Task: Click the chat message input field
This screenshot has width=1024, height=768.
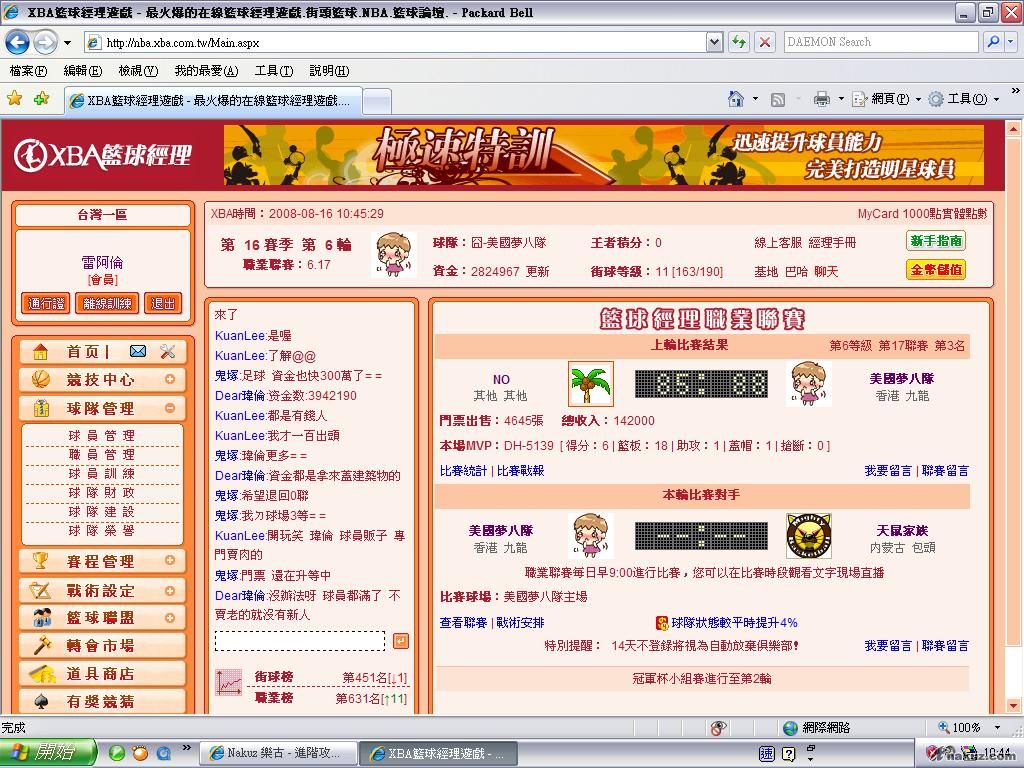Action: point(300,641)
